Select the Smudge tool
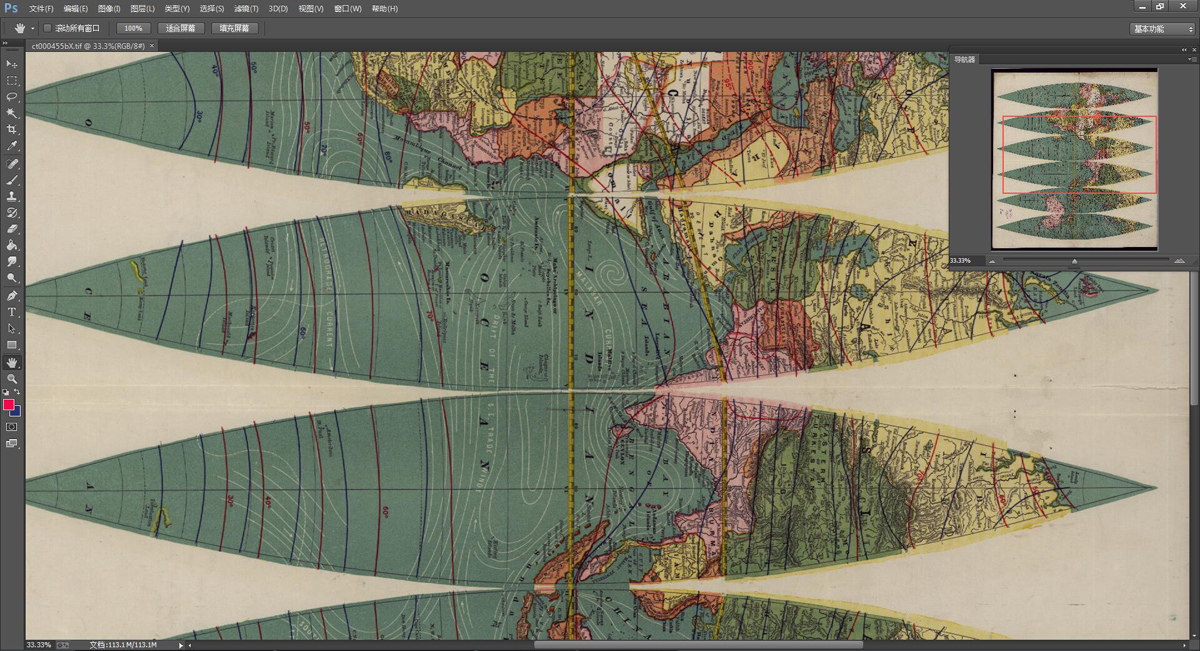This screenshot has height=651, width=1200. 12,262
